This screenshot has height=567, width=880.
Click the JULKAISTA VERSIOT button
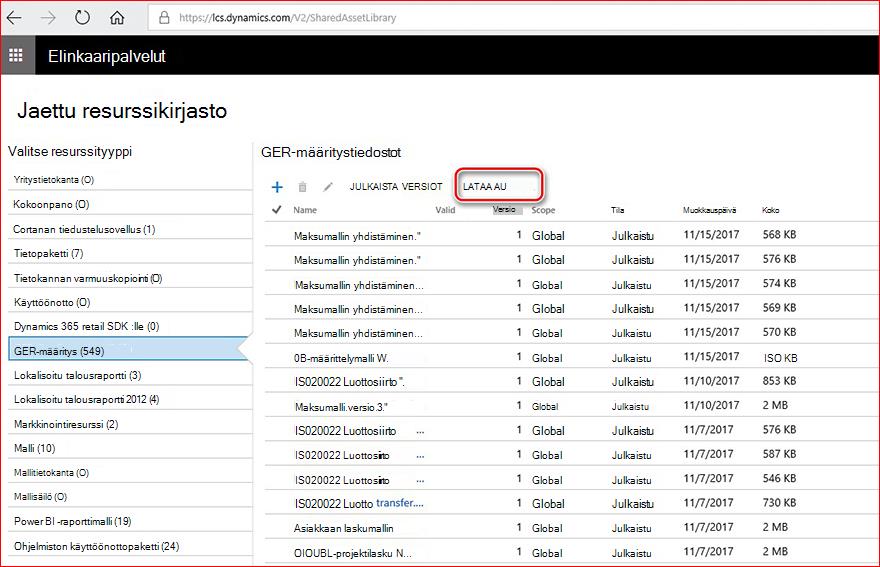click(396, 186)
